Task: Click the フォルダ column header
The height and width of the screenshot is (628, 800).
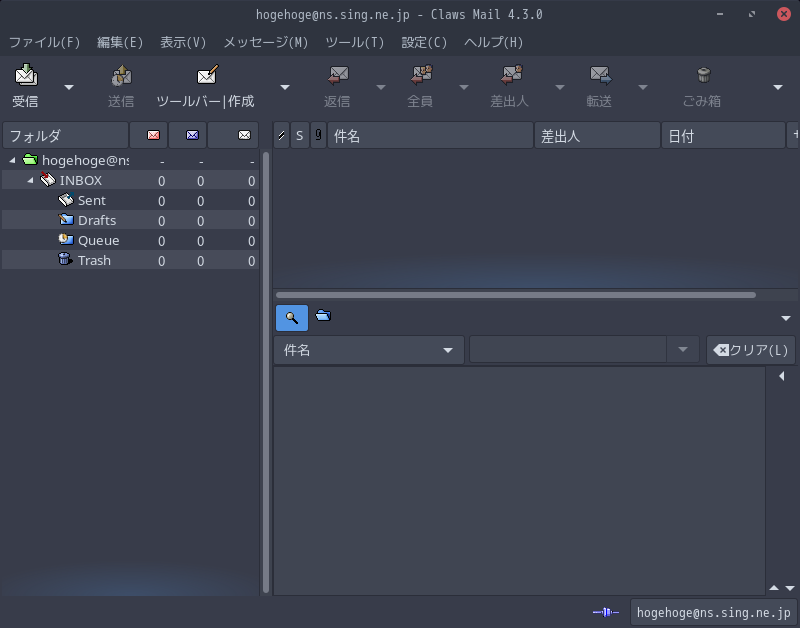Action: point(65,136)
